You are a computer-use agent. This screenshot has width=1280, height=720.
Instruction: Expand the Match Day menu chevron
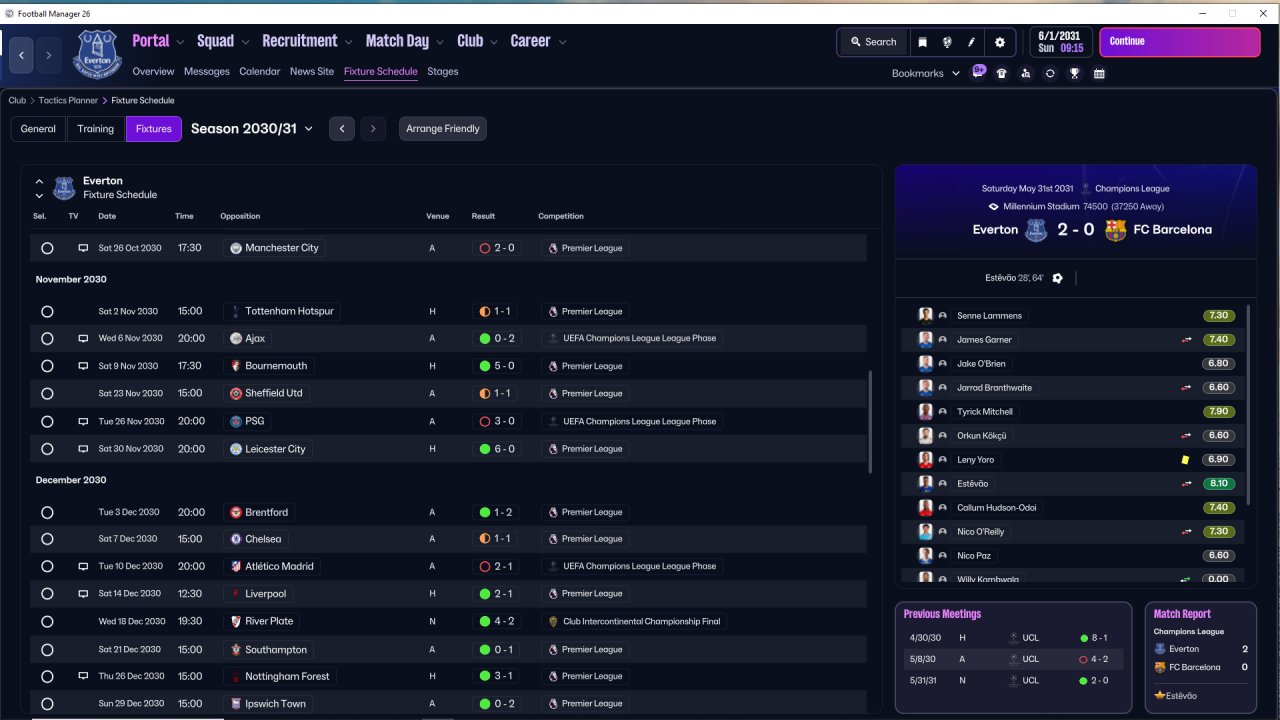(439, 42)
